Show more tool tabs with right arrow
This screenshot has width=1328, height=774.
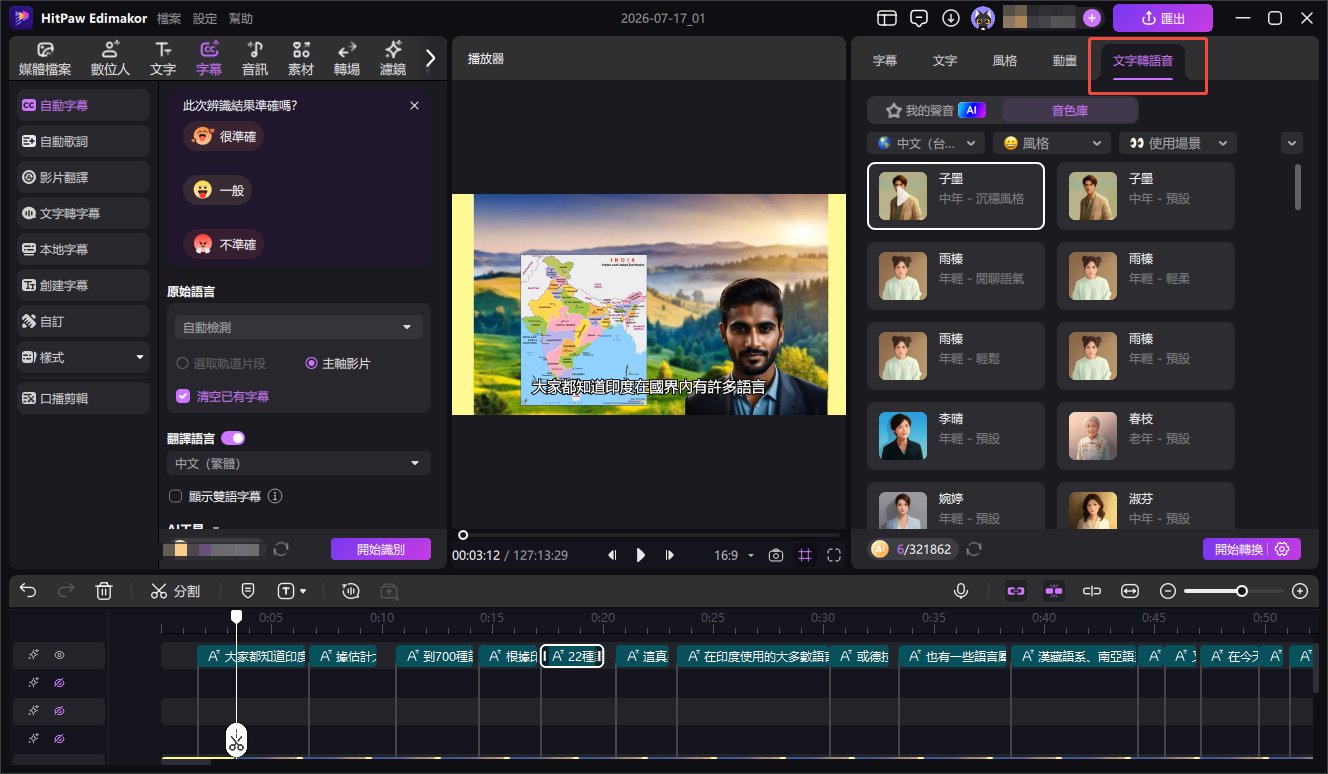(431, 59)
